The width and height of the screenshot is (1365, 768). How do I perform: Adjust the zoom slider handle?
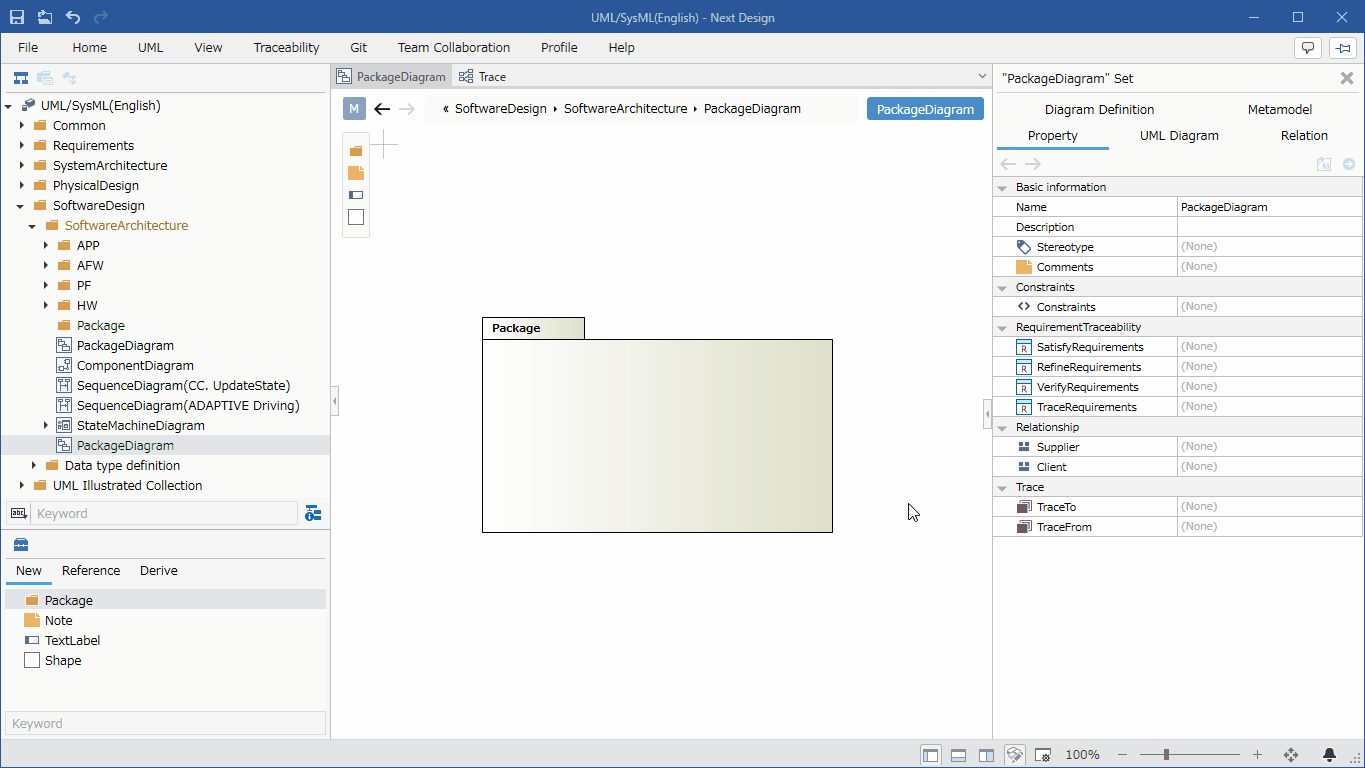click(1166, 755)
